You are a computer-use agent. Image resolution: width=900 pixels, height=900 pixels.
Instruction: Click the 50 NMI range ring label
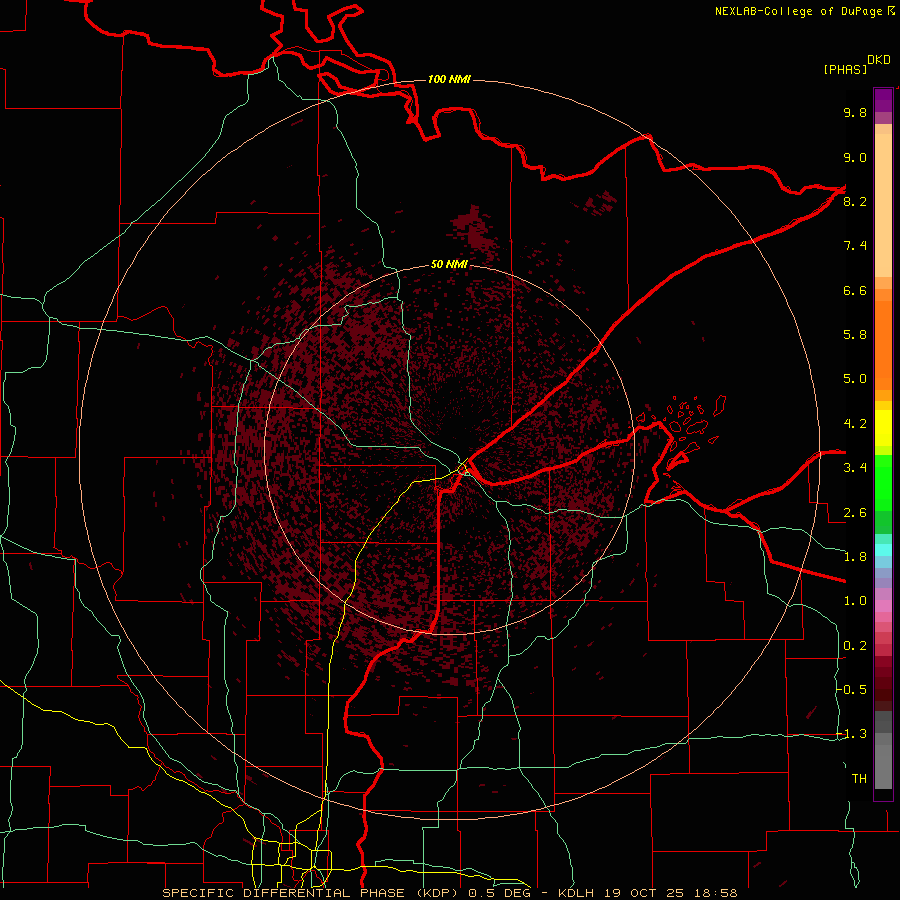(449, 264)
